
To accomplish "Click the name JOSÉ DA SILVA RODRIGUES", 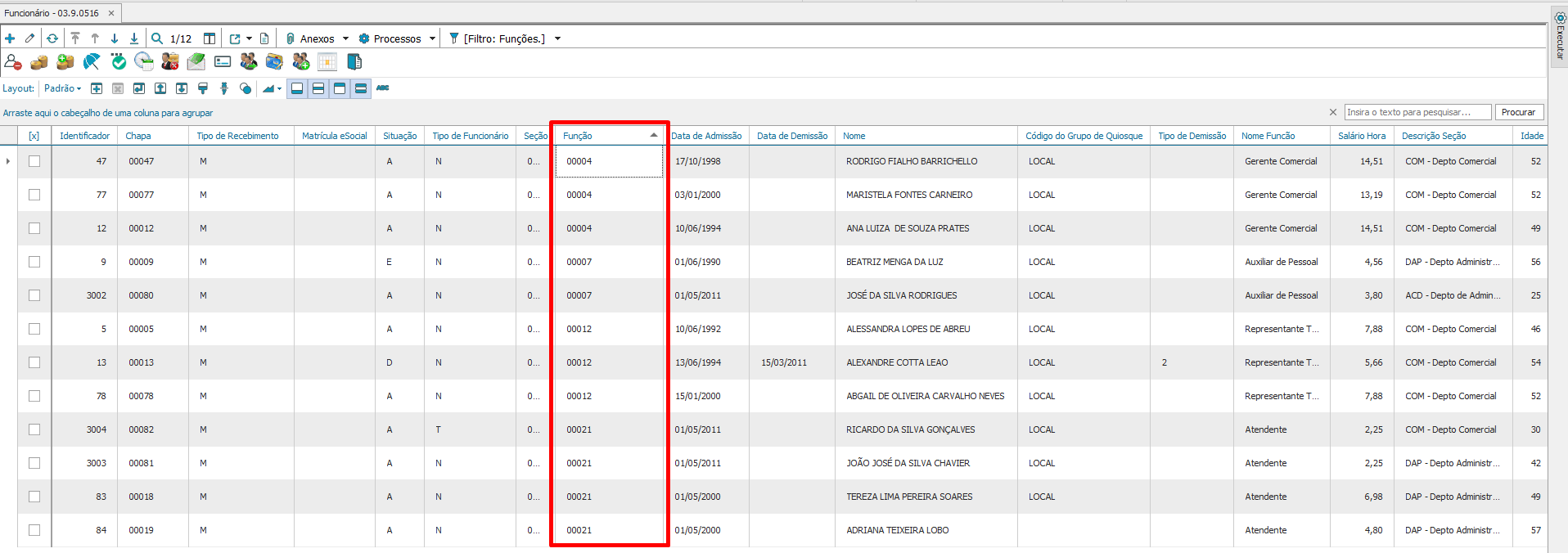I will tap(901, 295).
